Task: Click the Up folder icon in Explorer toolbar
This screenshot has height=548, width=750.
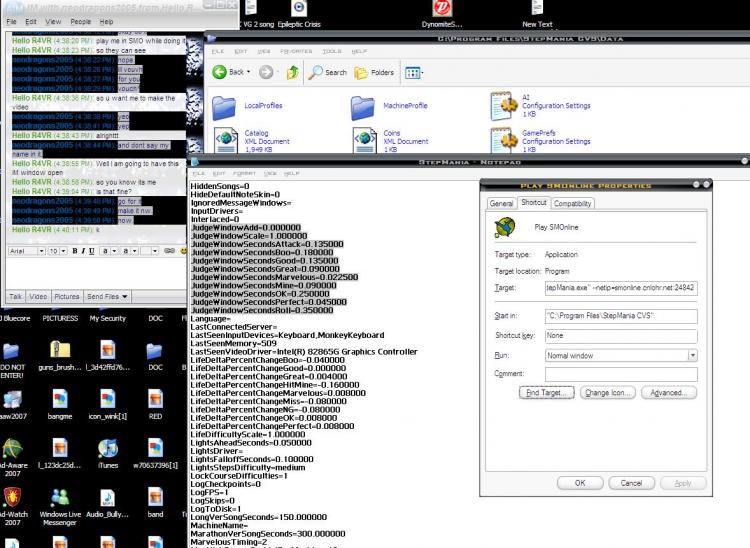Action: pos(293,73)
